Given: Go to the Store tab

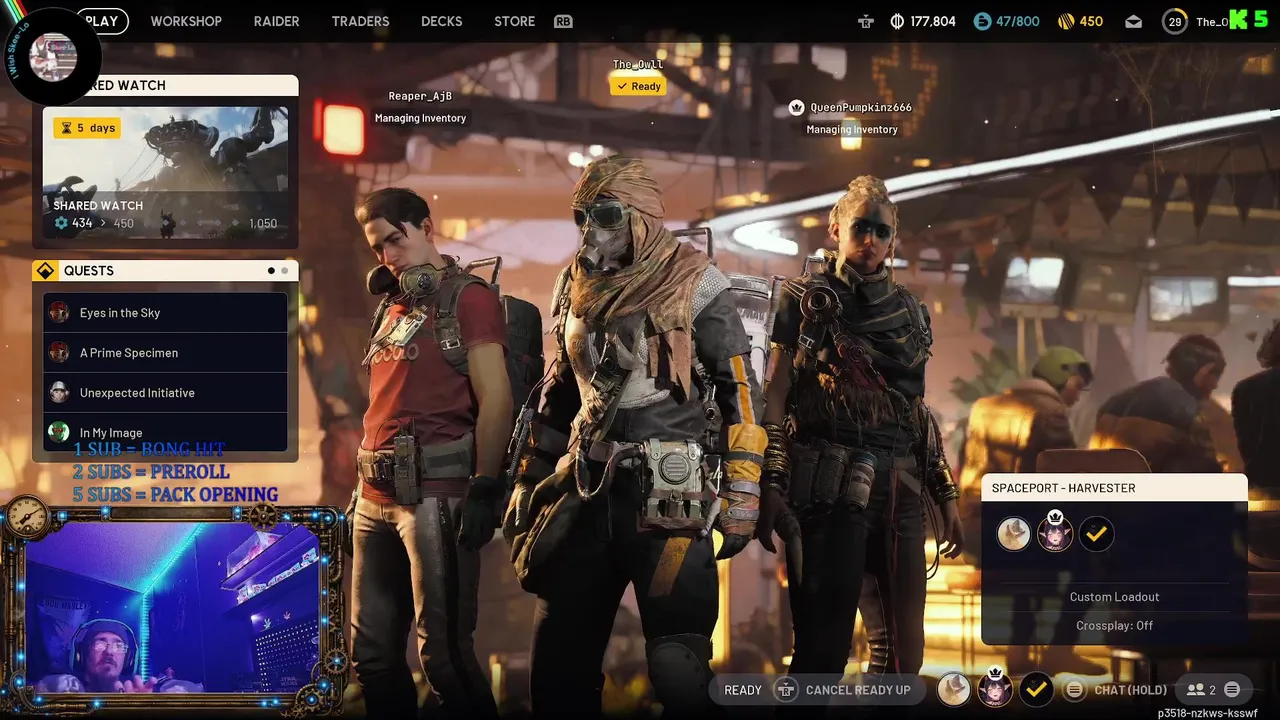Looking at the screenshot, I should point(514,21).
